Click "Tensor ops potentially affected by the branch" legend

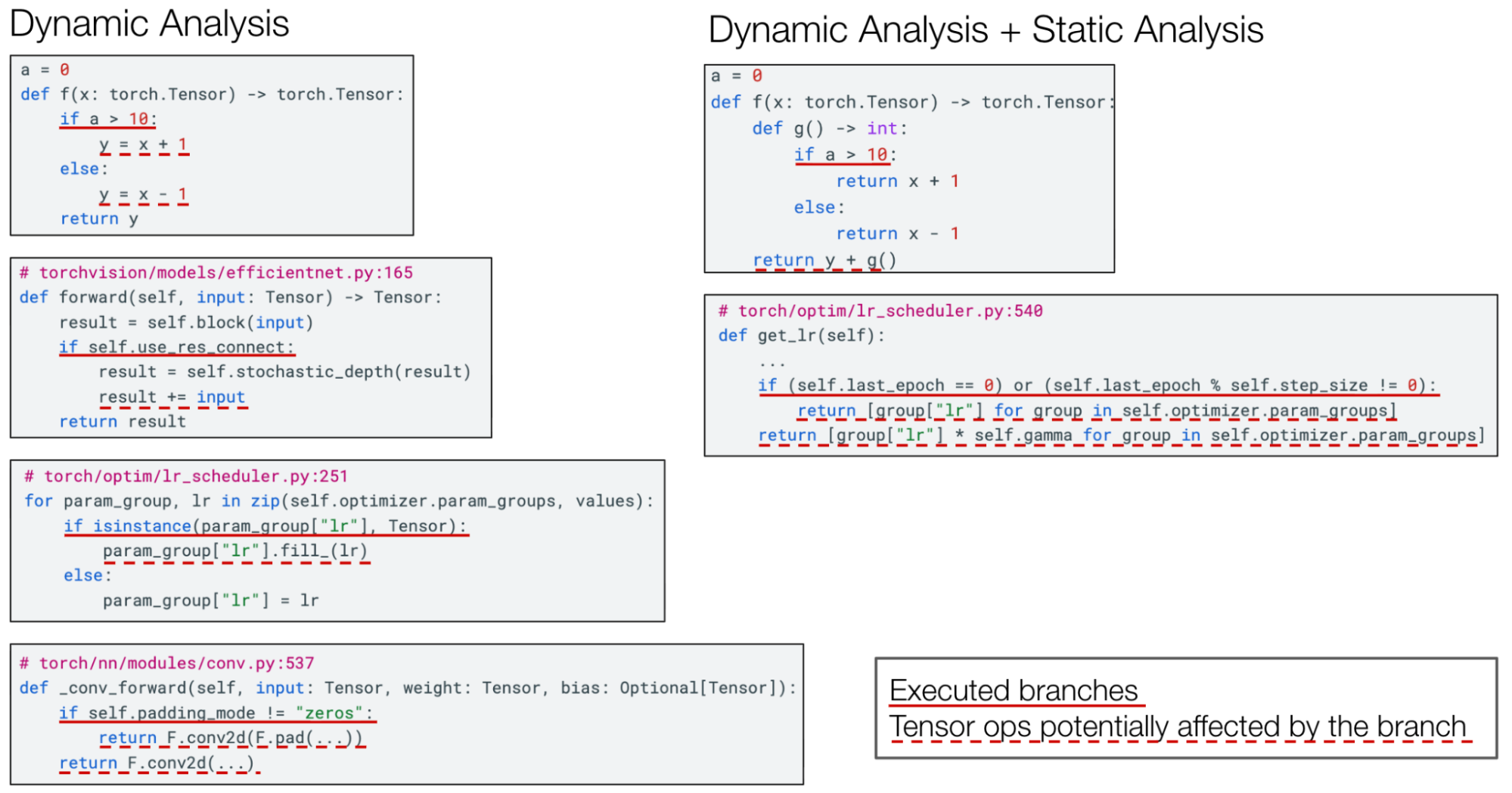pyautogui.click(x=1177, y=726)
